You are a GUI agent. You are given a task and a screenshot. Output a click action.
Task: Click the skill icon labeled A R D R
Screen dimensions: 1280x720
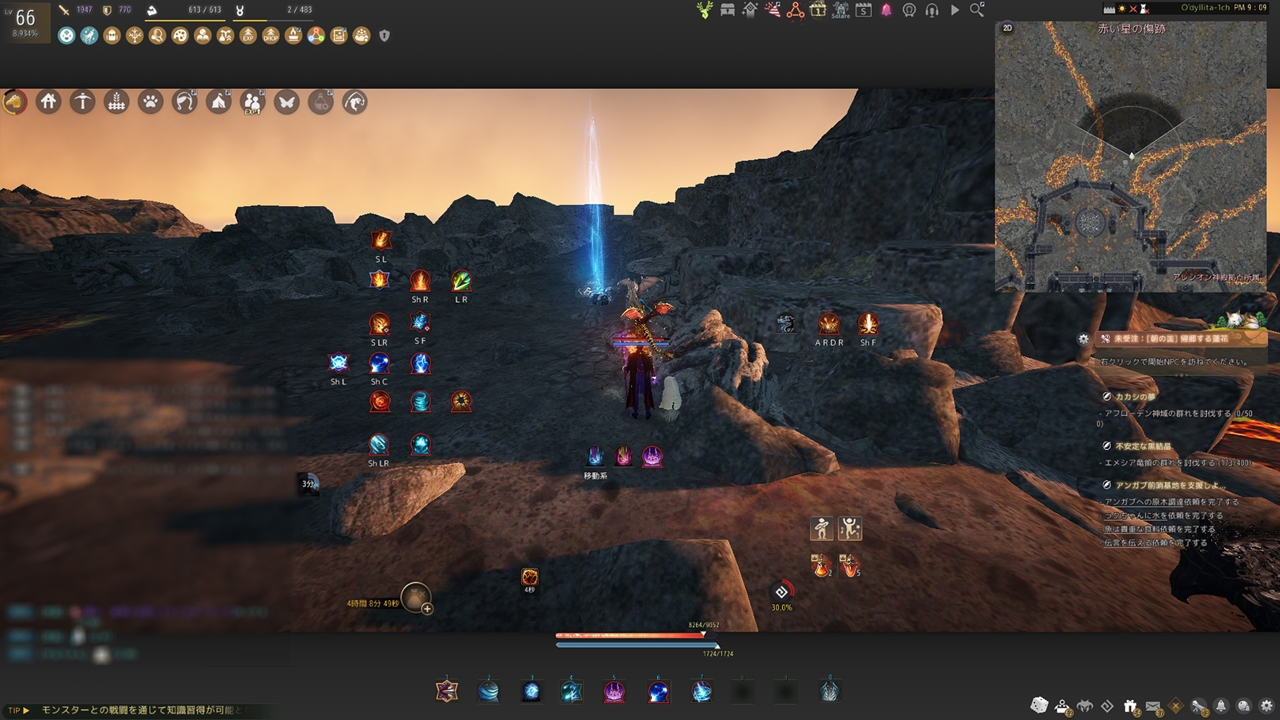(828, 323)
